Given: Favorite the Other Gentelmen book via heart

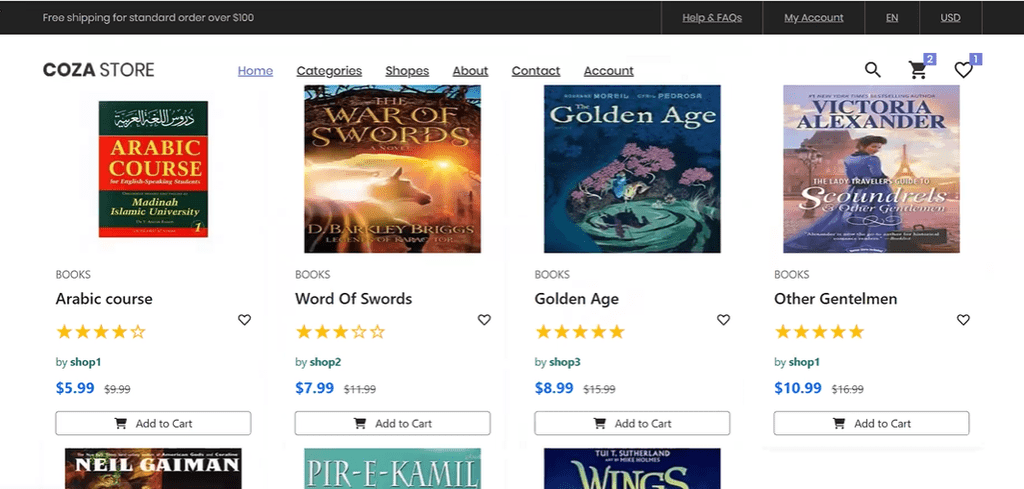Looking at the screenshot, I should click(963, 320).
